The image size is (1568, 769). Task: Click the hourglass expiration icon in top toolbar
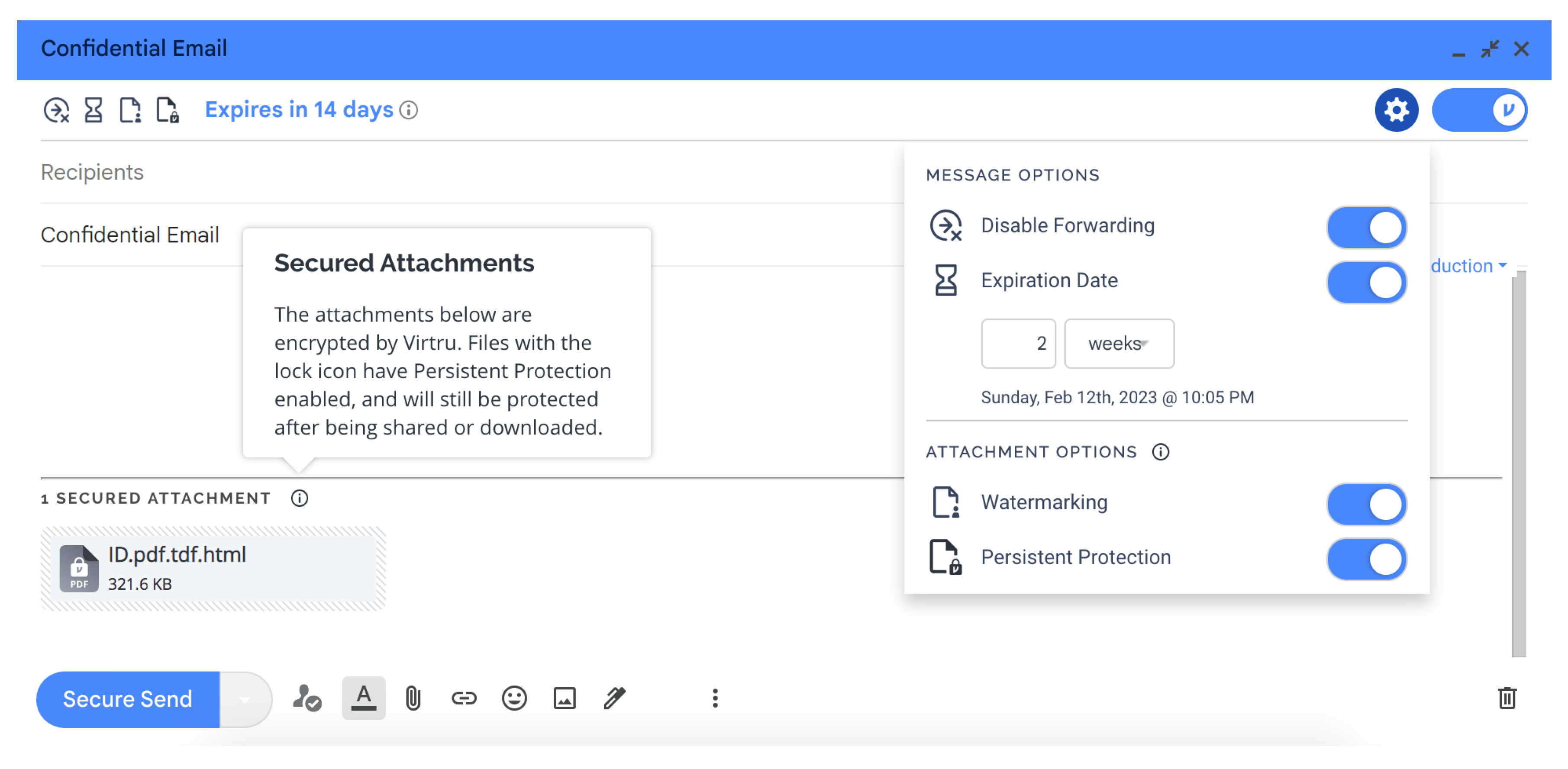pos(93,110)
